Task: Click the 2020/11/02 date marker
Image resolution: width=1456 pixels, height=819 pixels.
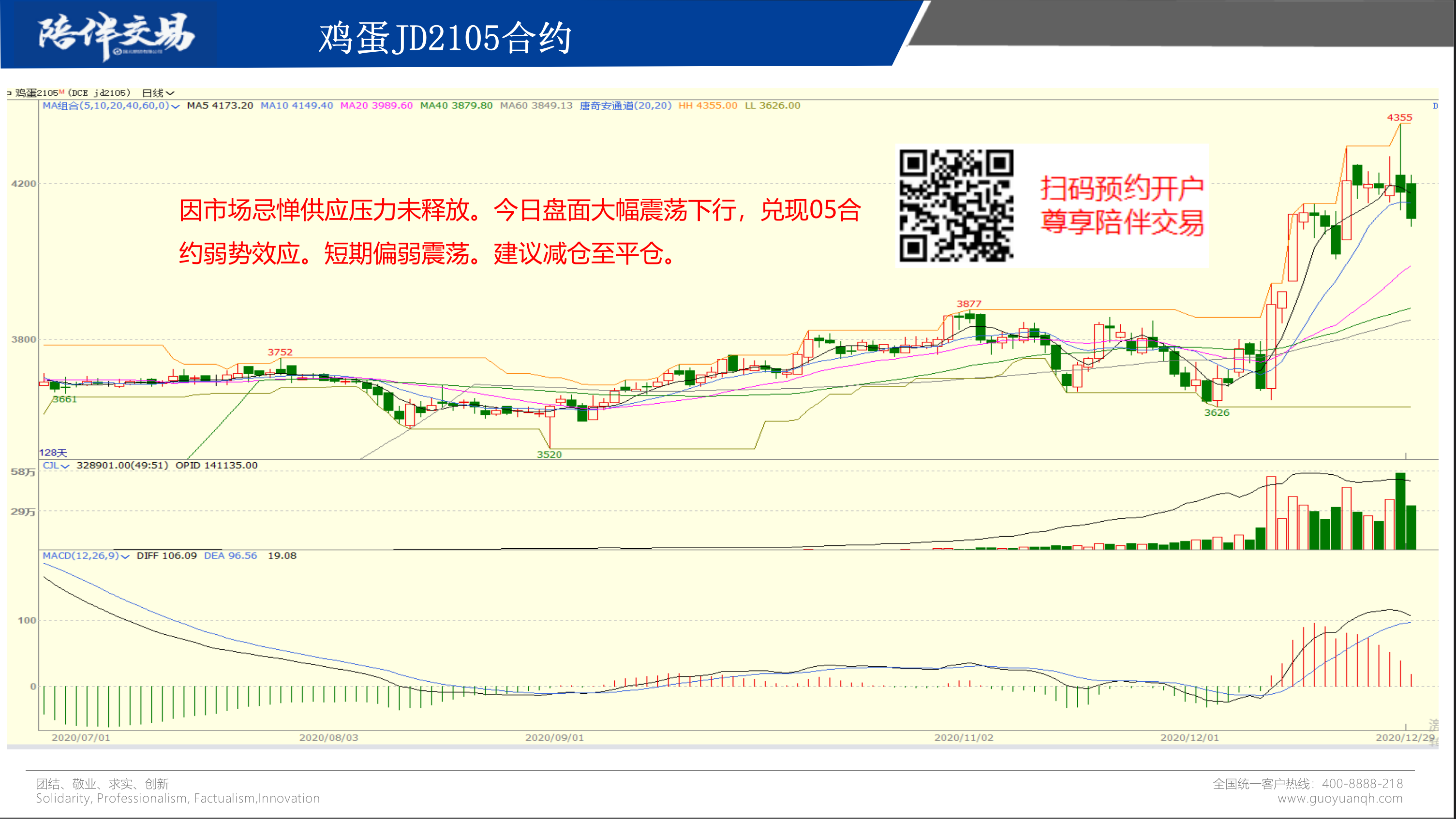Action: (x=963, y=738)
